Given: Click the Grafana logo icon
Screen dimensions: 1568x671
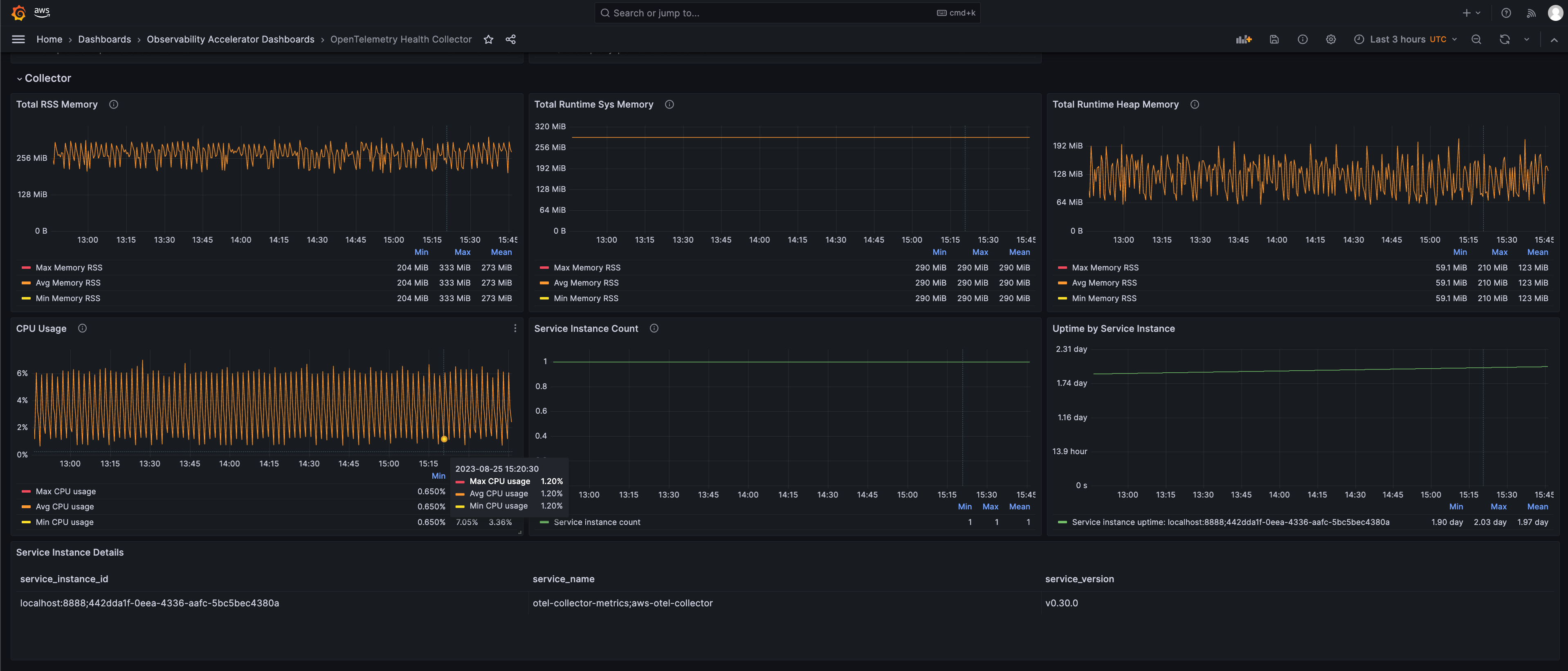Looking at the screenshot, I should tap(19, 13).
